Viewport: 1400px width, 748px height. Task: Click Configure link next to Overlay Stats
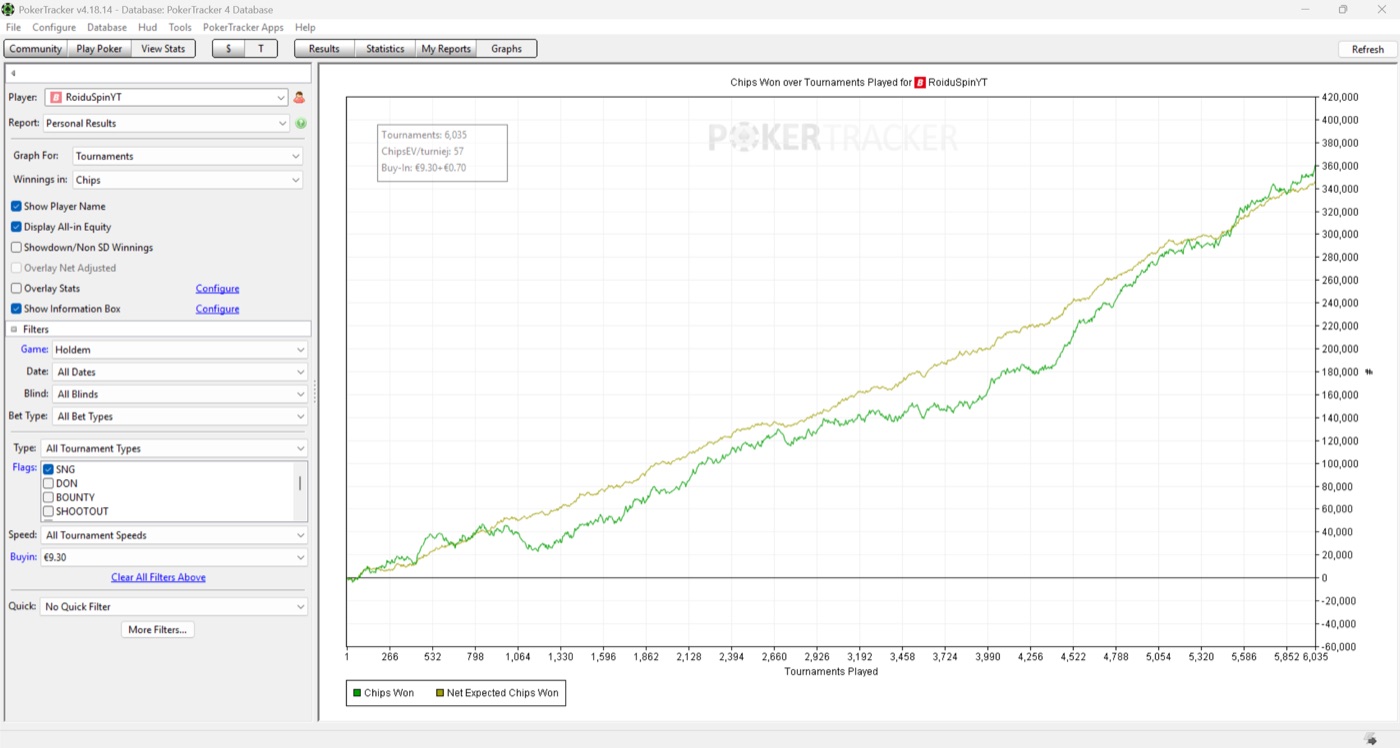click(217, 289)
